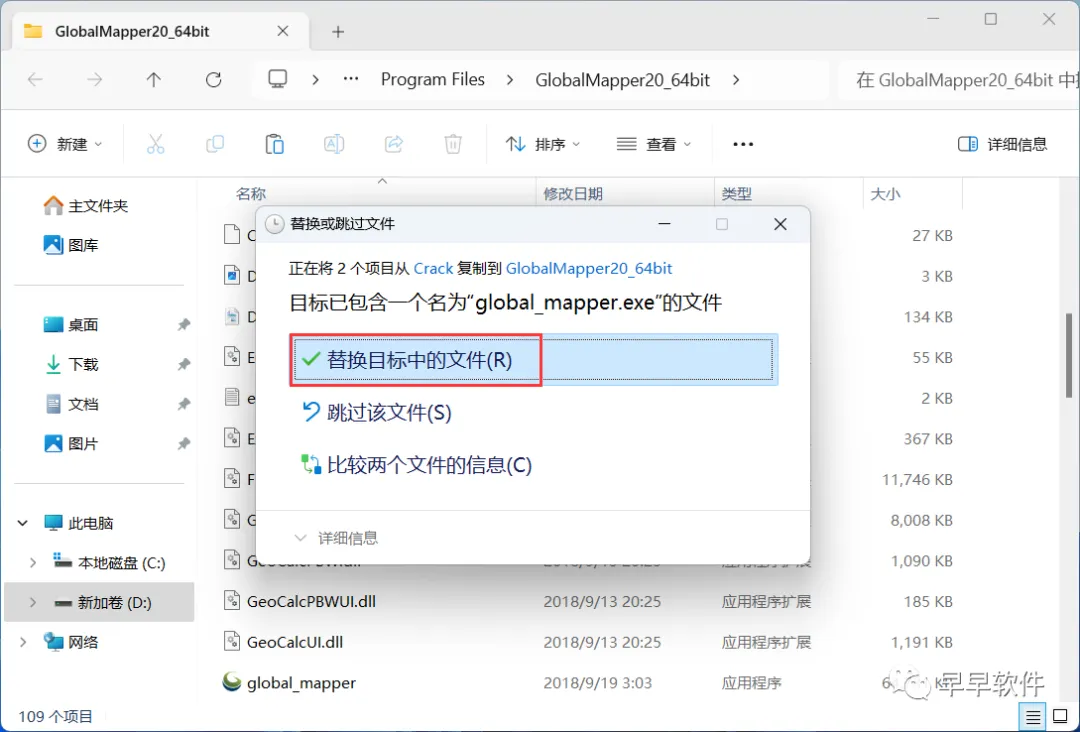The width and height of the screenshot is (1080, 732).
Task: Select the GeoCalcPBWUI.dll file icon
Action: click(x=232, y=600)
